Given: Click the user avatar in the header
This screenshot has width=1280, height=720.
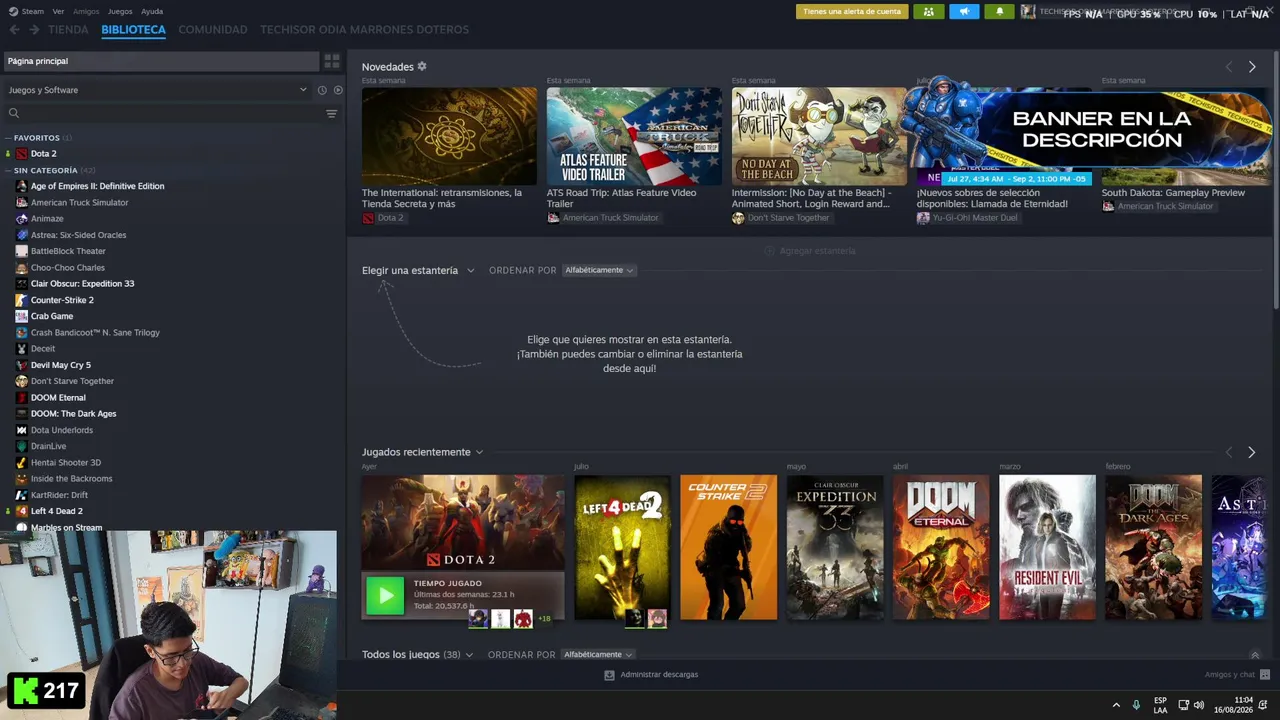Looking at the screenshot, I should click(1028, 12).
